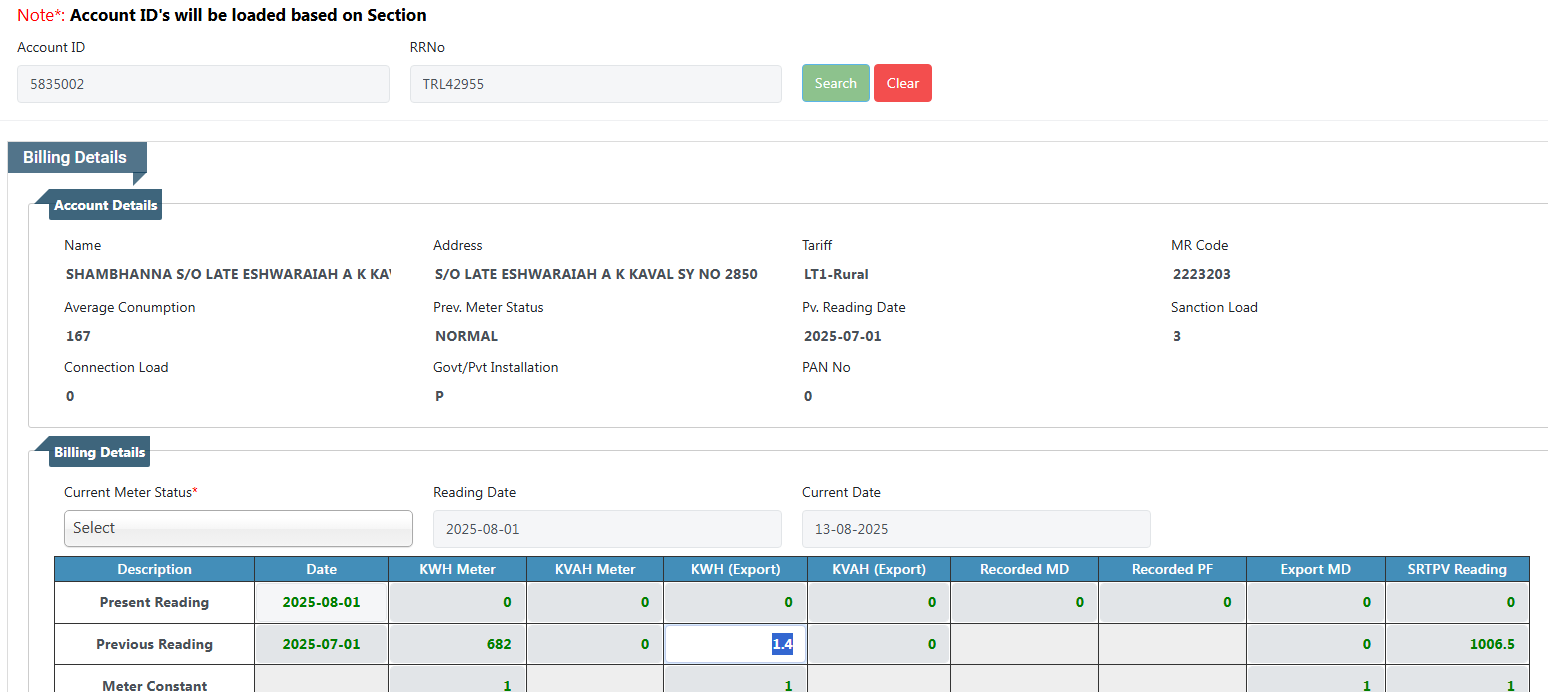Click the green Search button

[x=835, y=83]
